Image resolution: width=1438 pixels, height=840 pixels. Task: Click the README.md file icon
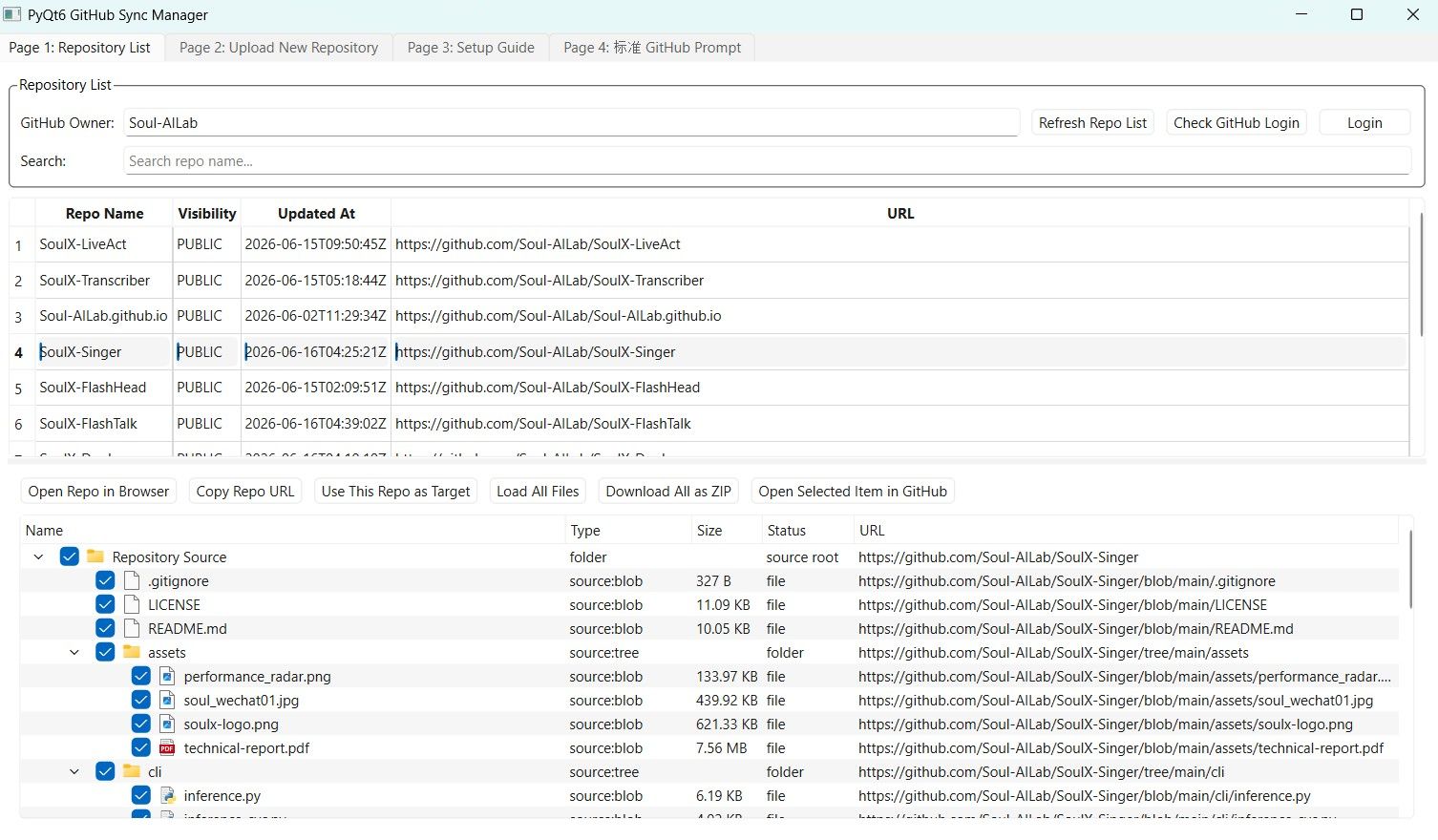point(132,628)
